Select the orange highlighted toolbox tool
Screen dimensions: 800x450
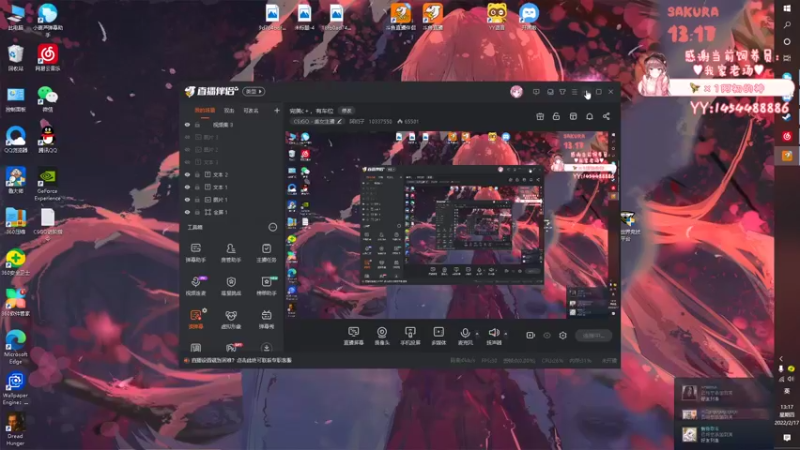[x=196, y=319]
